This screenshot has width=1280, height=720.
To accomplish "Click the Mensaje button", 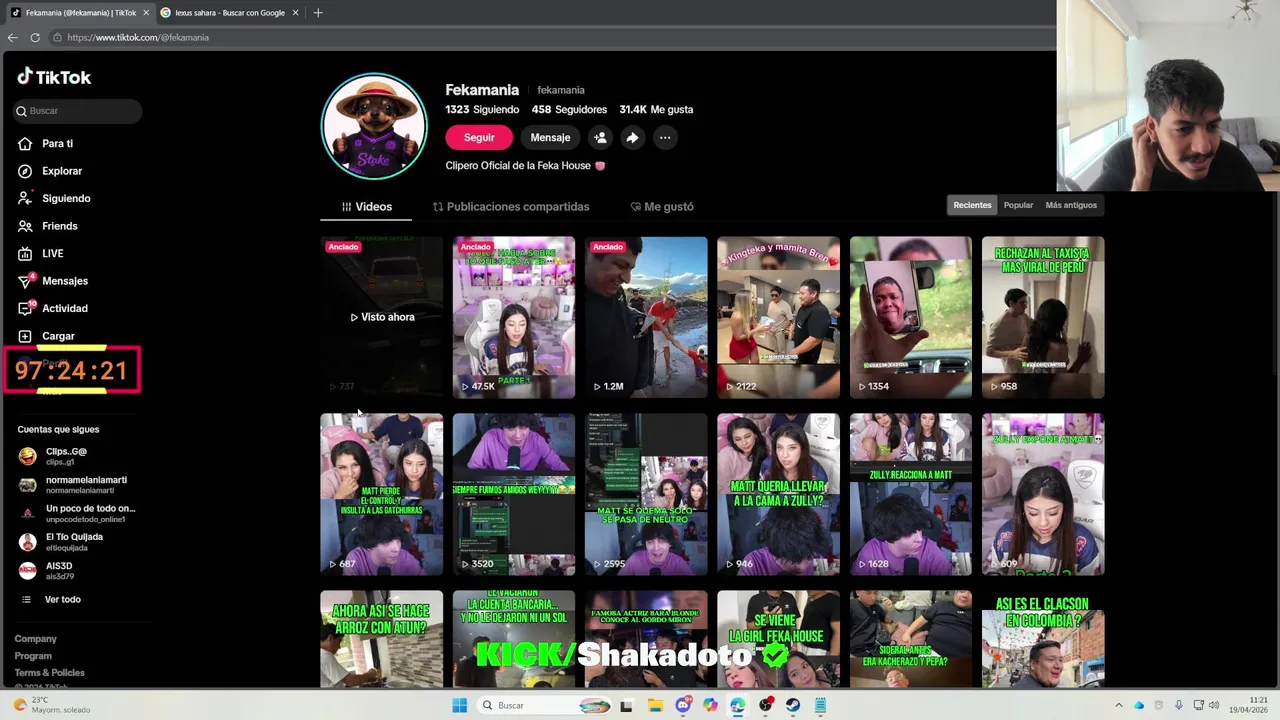I will pos(550,138).
